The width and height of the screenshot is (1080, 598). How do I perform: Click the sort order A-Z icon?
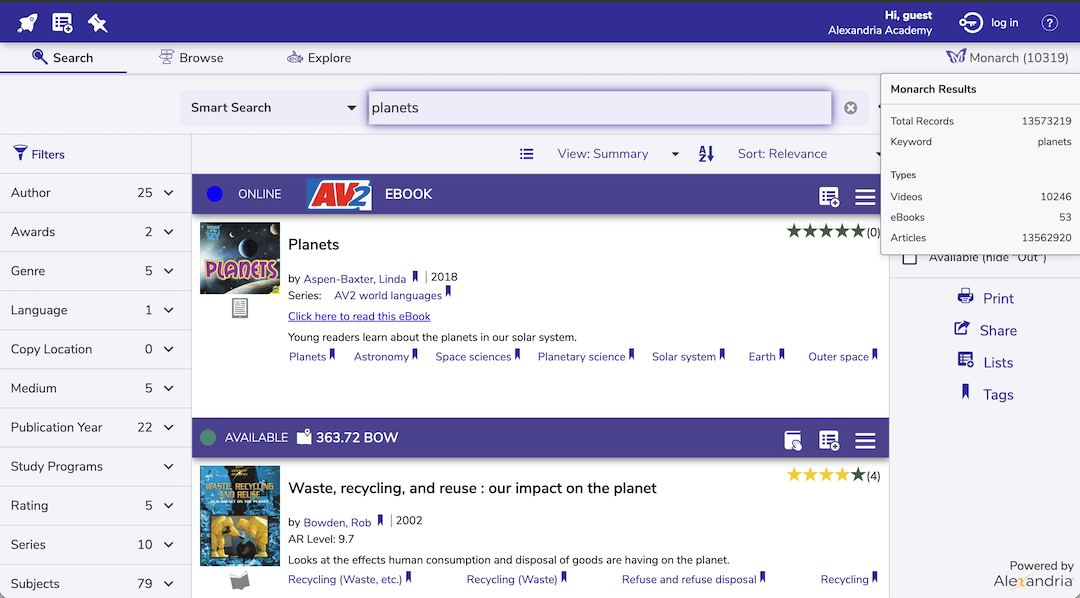click(x=706, y=154)
